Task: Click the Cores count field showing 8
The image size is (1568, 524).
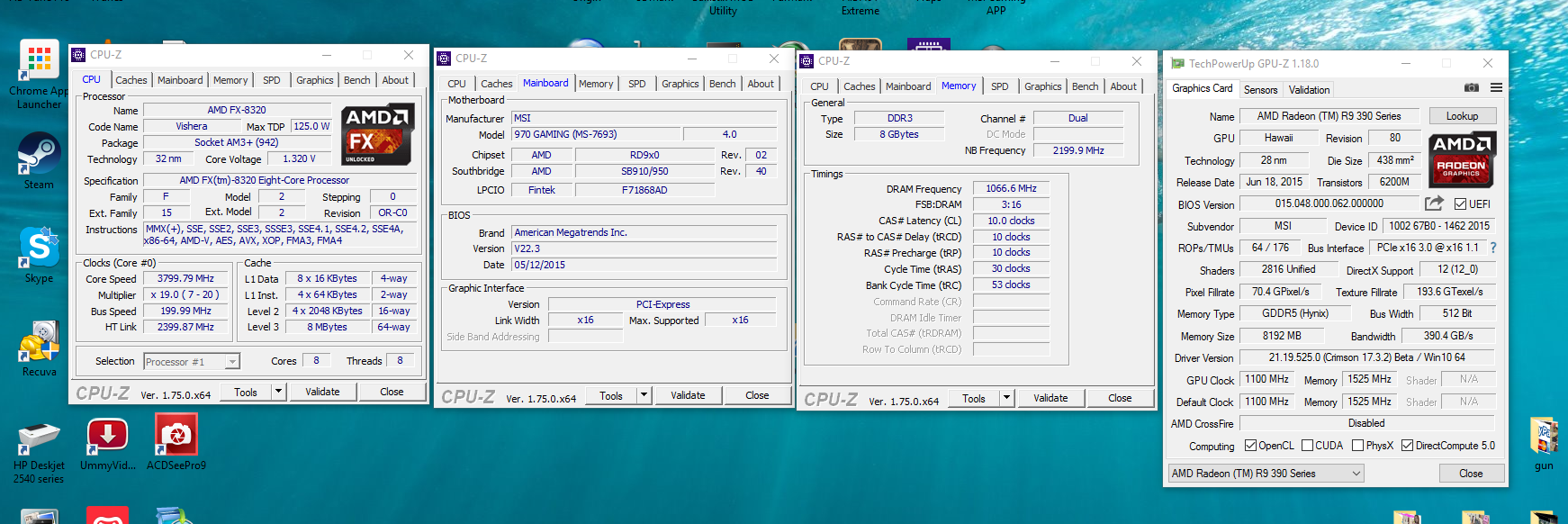Action: click(x=316, y=361)
